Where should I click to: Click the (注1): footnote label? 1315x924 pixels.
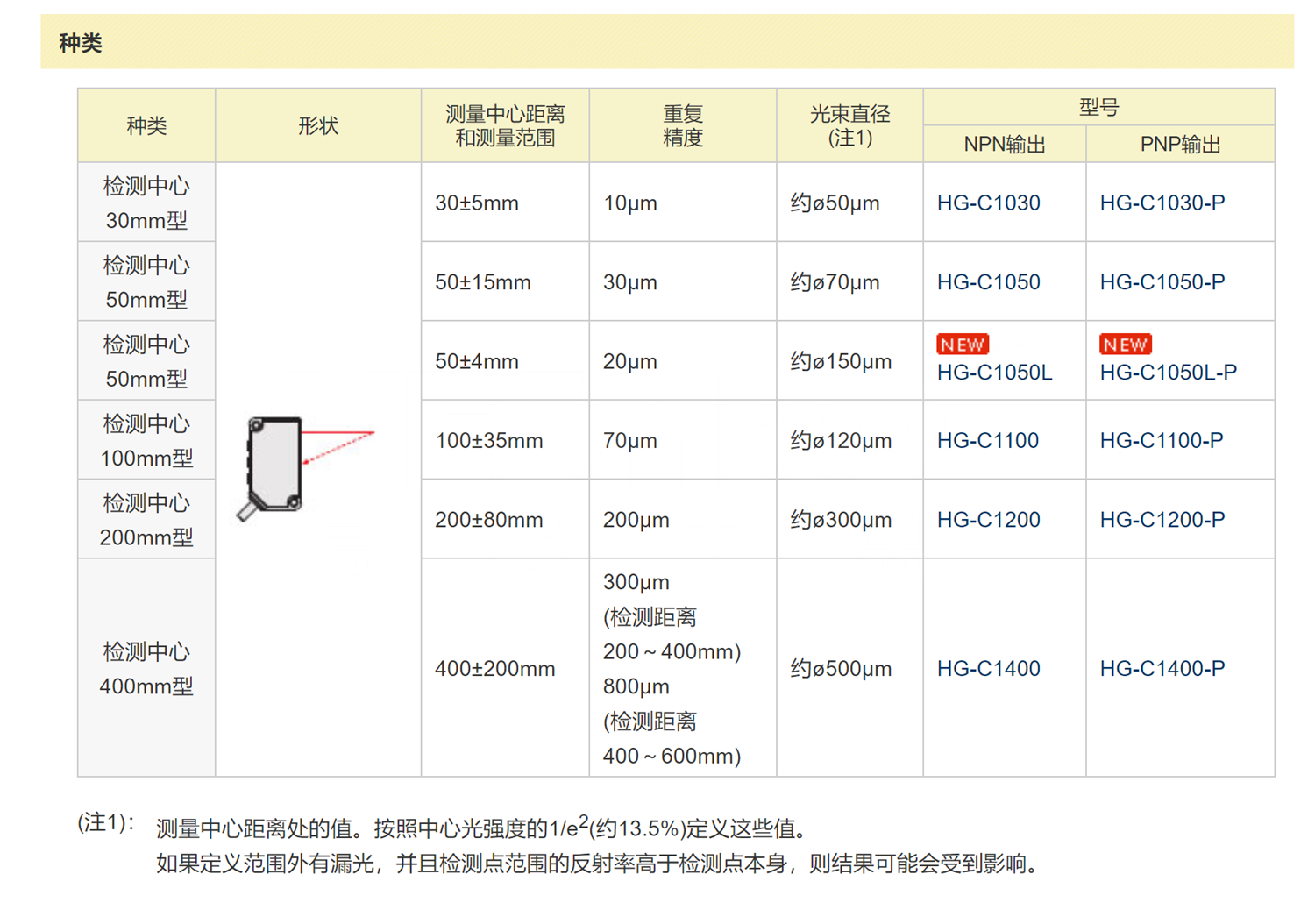(106, 822)
